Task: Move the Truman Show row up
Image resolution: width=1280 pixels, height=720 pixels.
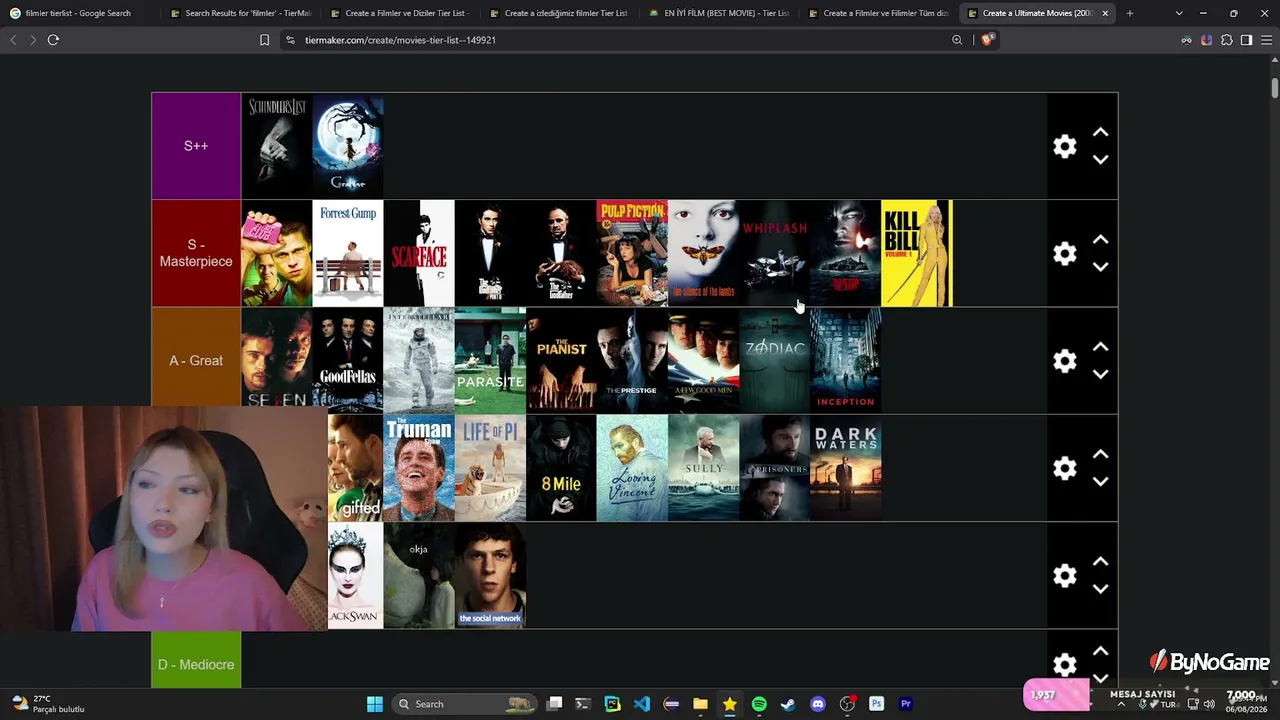Action: click(1100, 454)
